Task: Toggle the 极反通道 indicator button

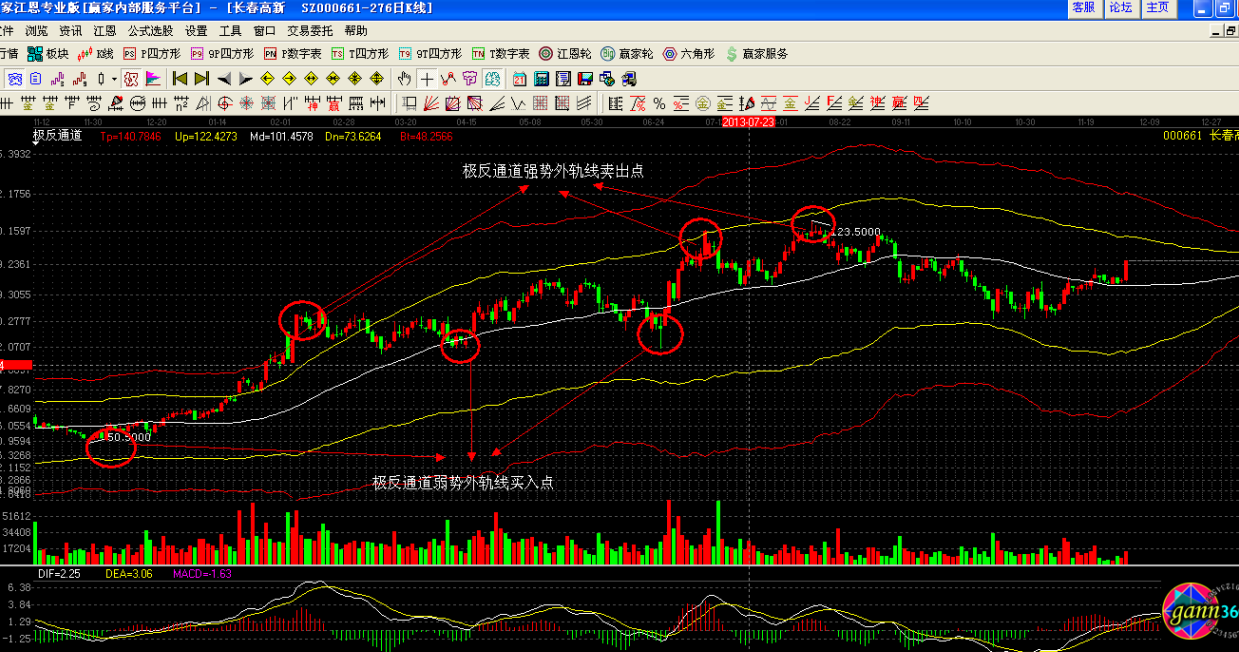Action: click(57, 136)
